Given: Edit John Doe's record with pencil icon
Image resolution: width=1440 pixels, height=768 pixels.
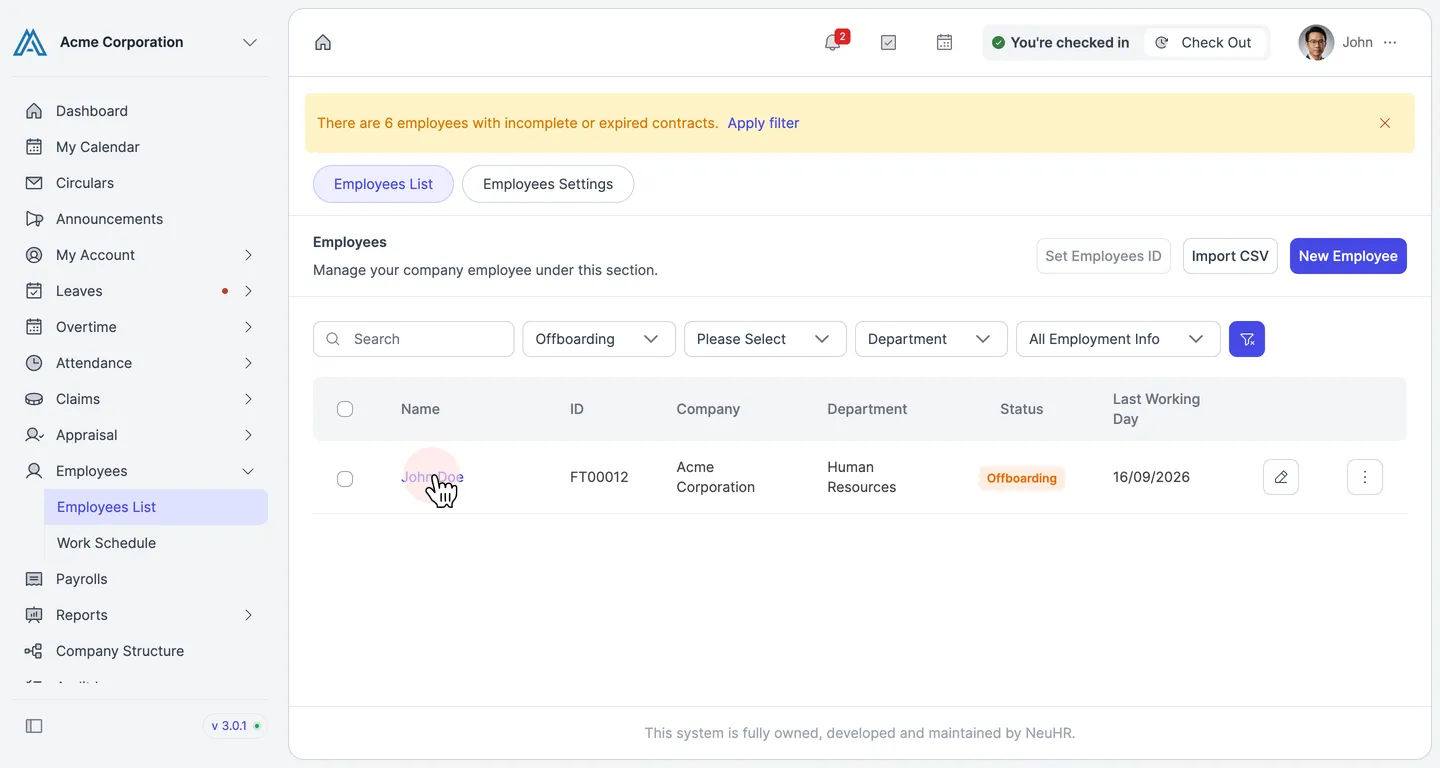Looking at the screenshot, I should pos(1281,477).
